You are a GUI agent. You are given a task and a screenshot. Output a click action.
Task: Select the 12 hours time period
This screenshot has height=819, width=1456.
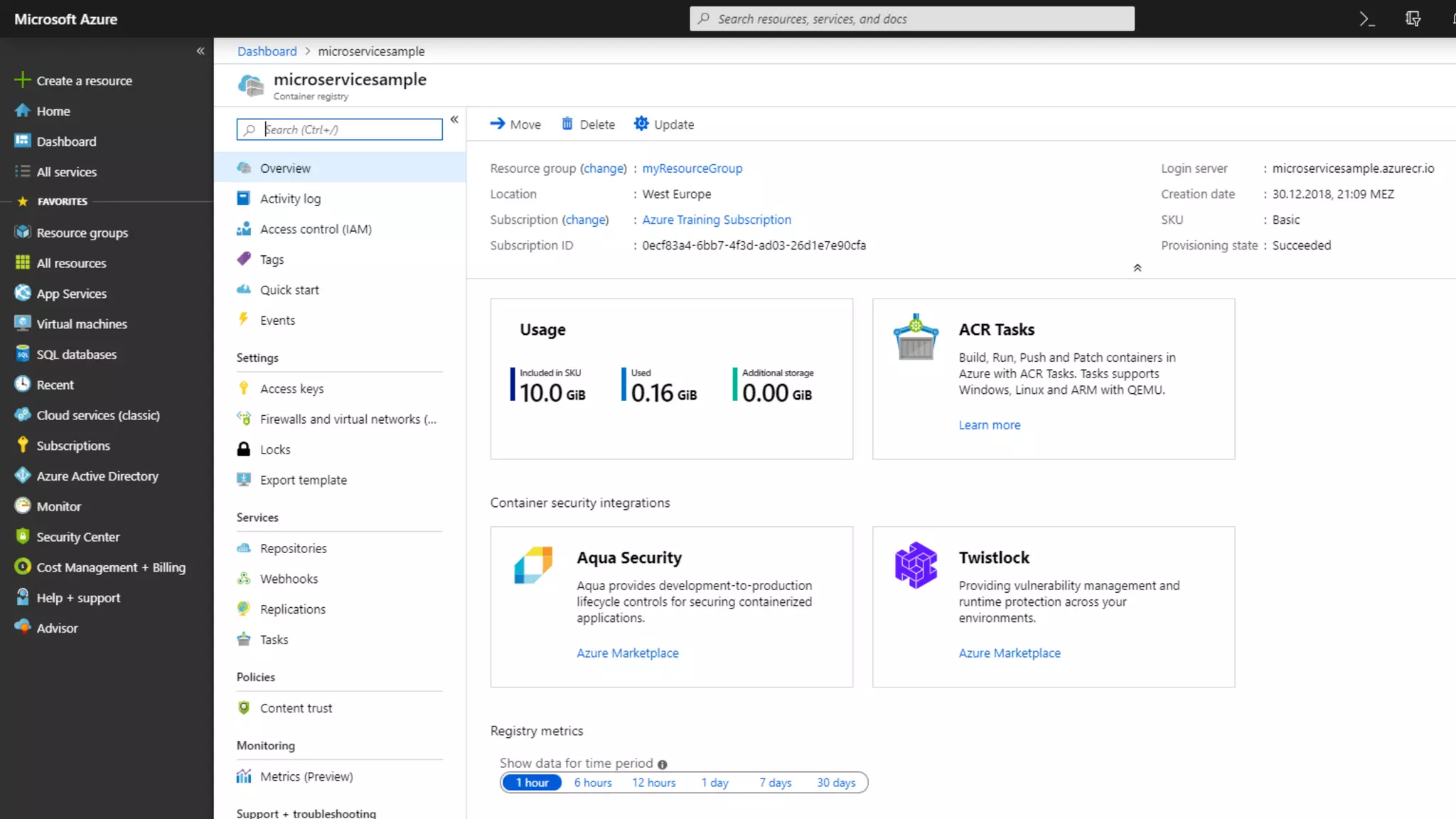[653, 783]
